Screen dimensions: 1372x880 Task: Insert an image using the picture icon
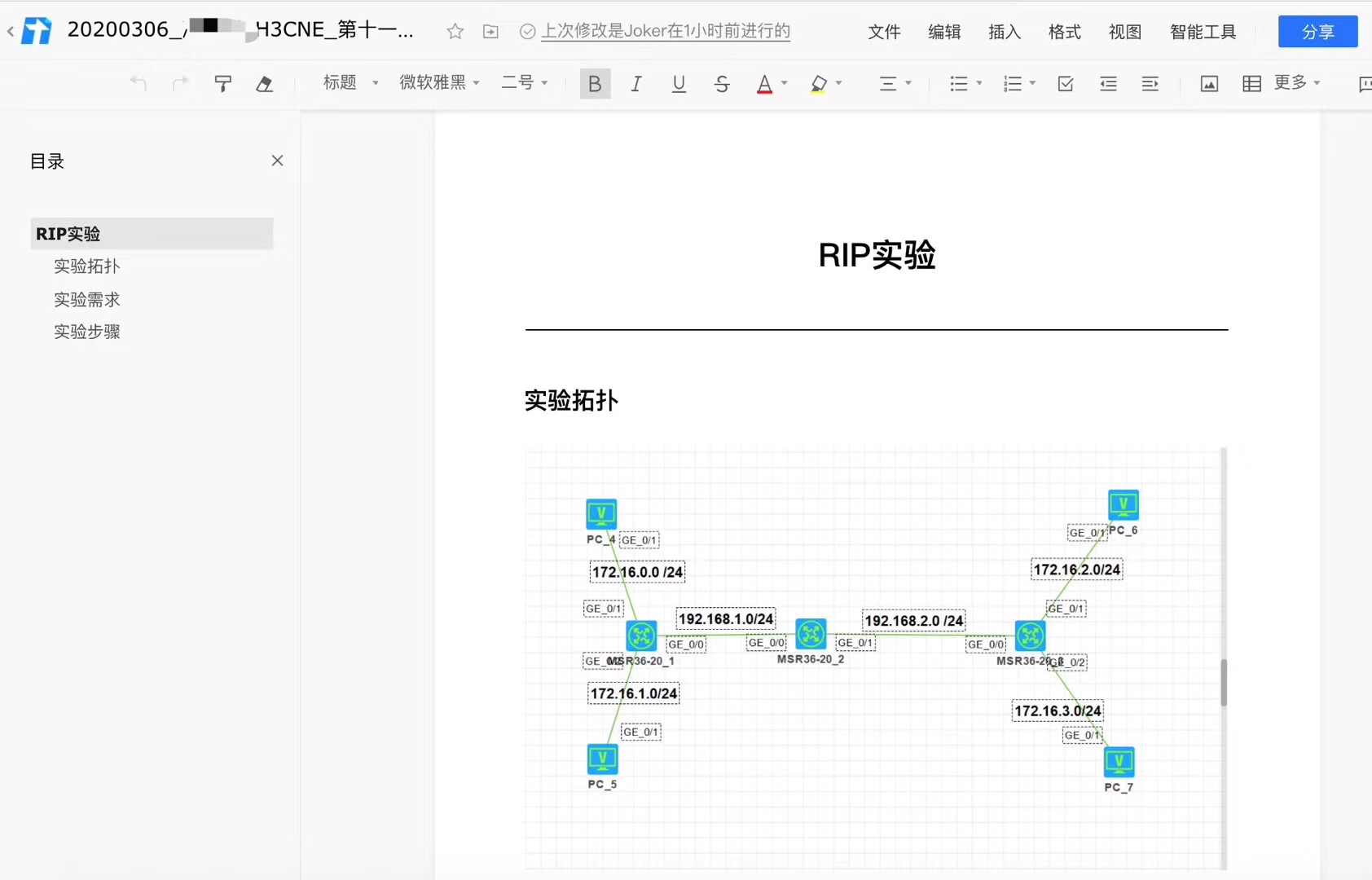1209,83
